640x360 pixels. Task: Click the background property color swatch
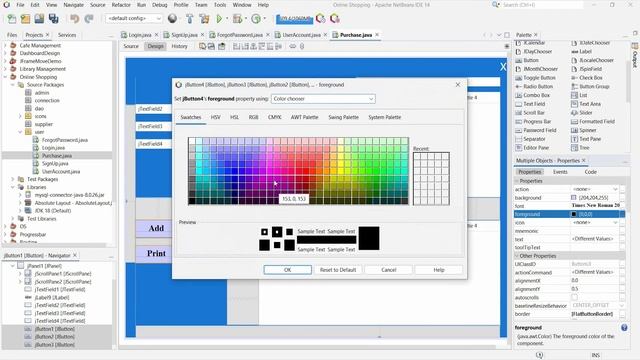pyautogui.click(x=573, y=198)
